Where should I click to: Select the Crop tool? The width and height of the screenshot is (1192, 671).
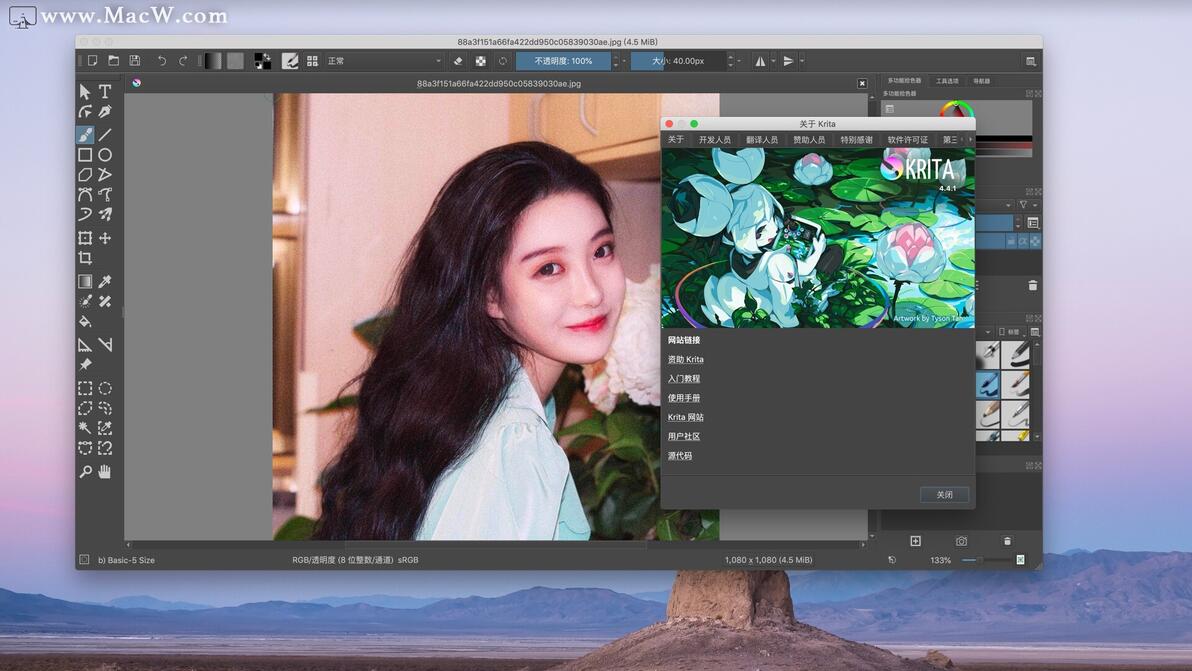tap(85, 258)
